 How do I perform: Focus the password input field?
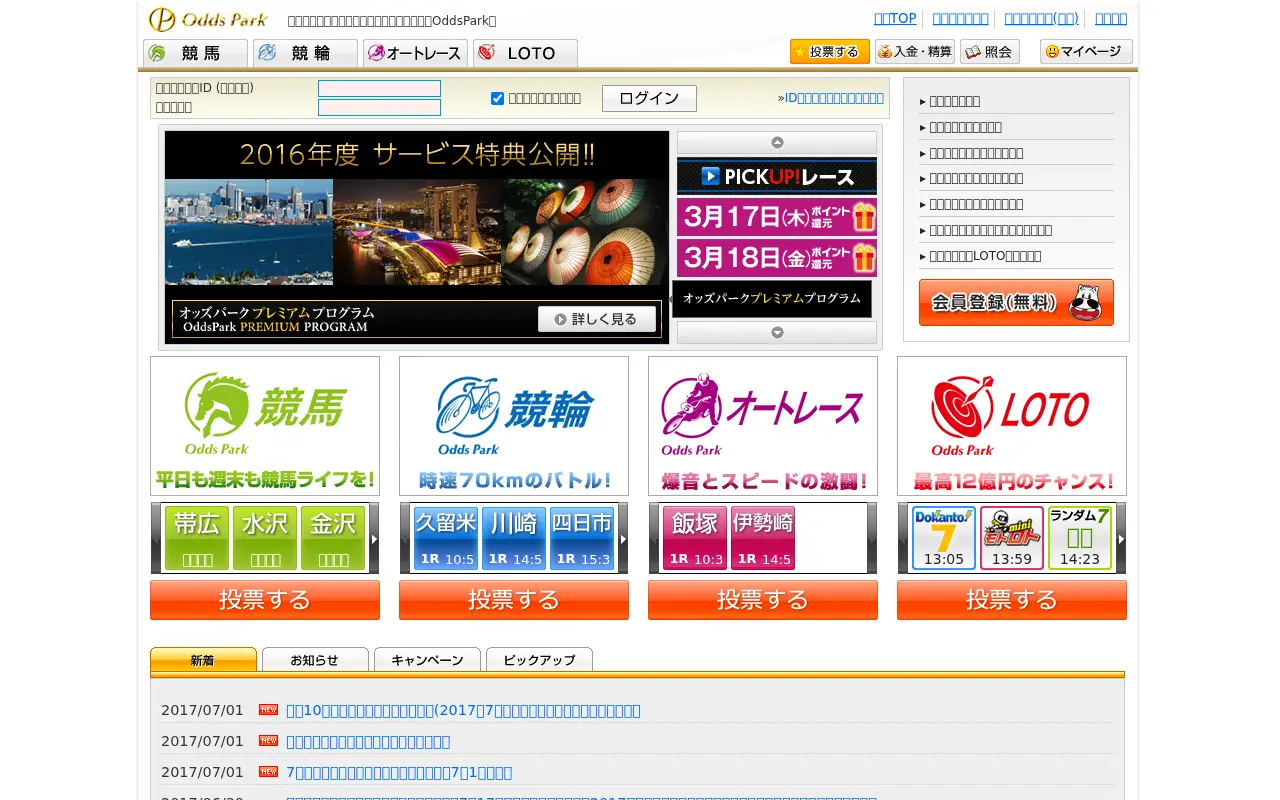click(x=379, y=107)
